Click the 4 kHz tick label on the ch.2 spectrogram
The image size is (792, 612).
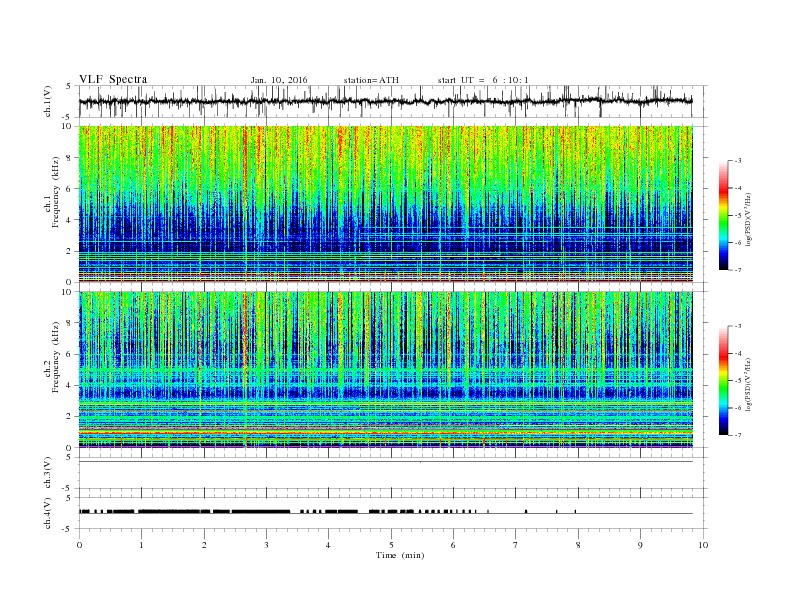70,386
